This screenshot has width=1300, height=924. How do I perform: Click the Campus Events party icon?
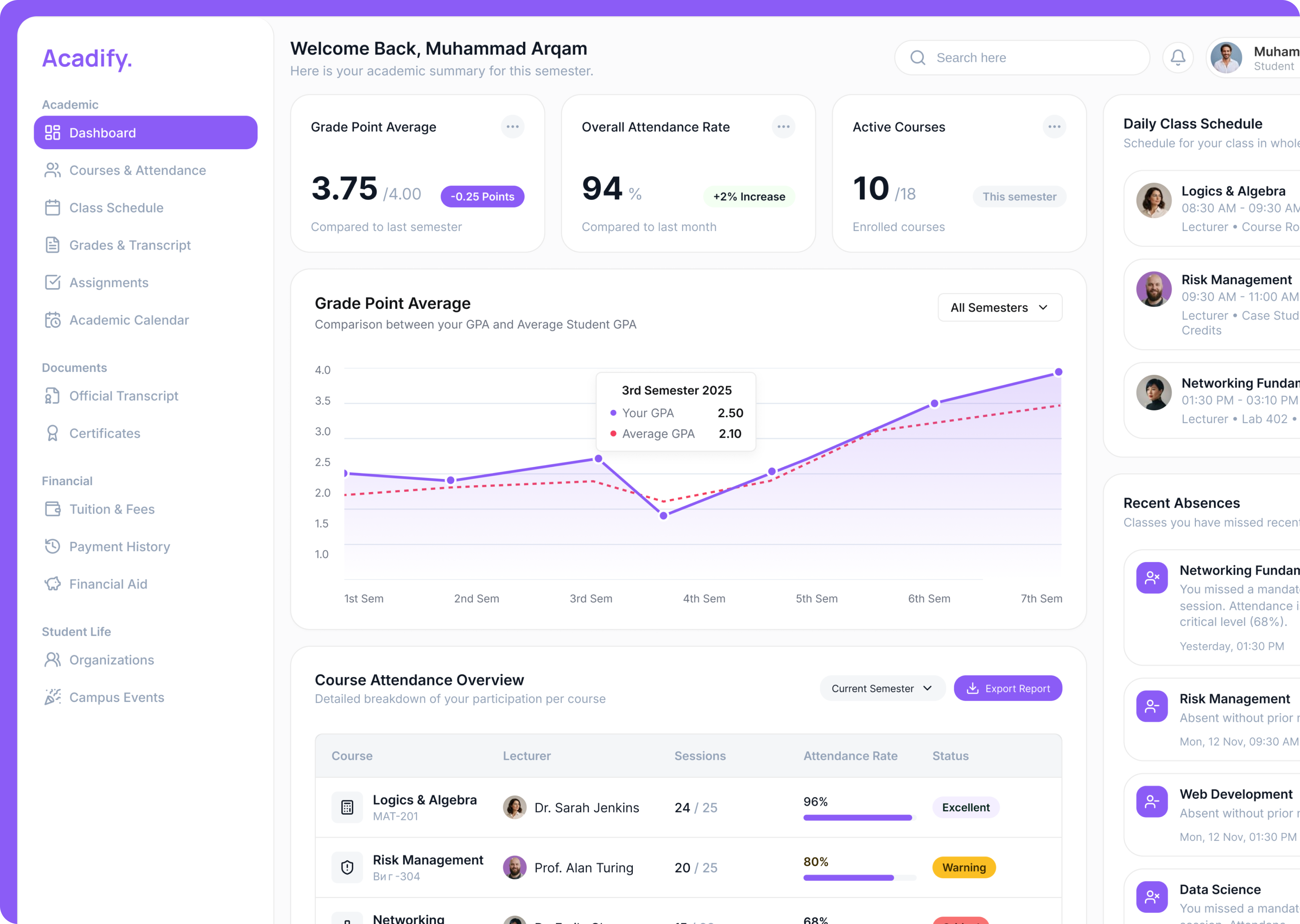point(52,698)
